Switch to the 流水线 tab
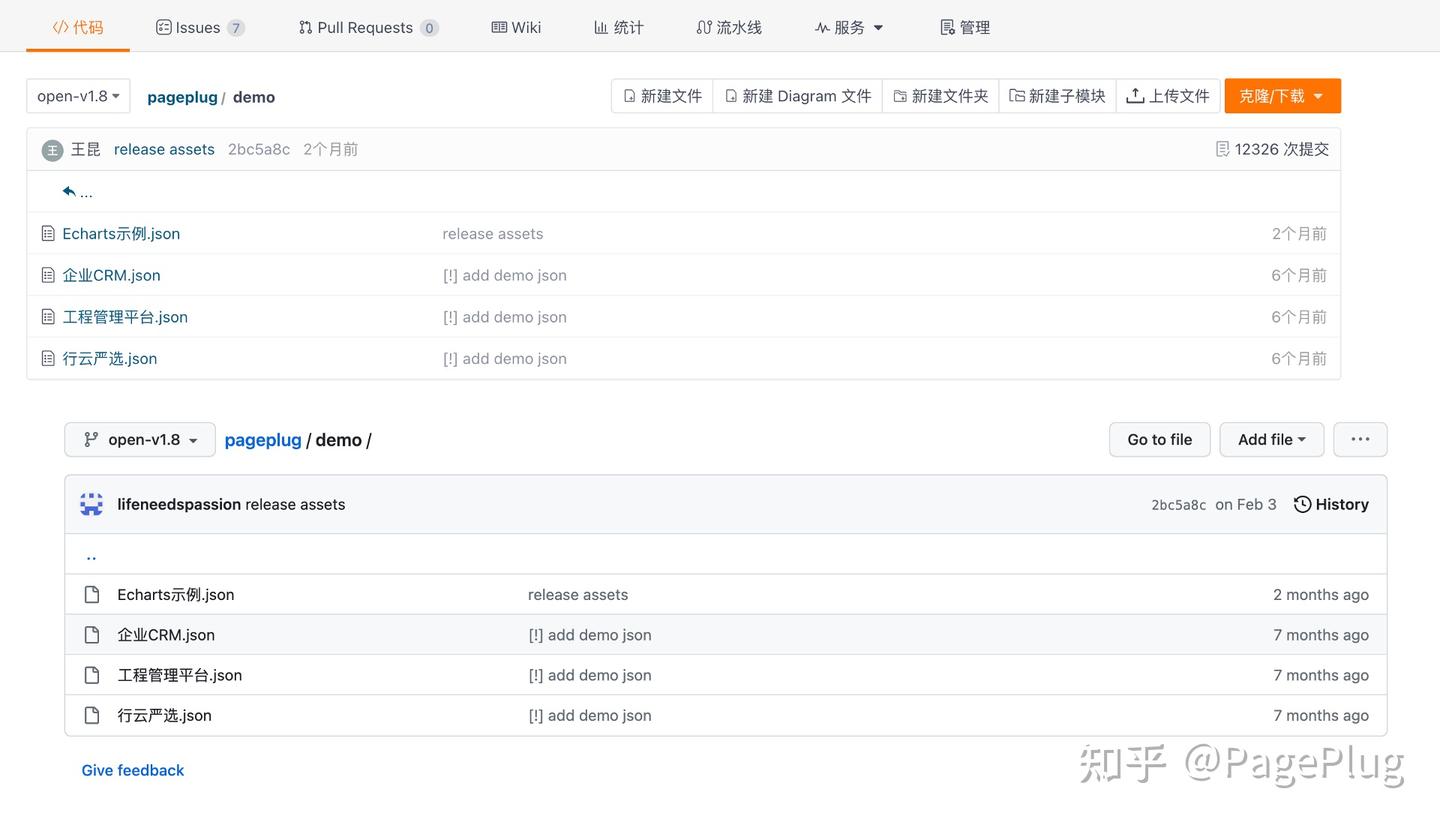This screenshot has width=1440, height=828. pyautogui.click(x=729, y=27)
